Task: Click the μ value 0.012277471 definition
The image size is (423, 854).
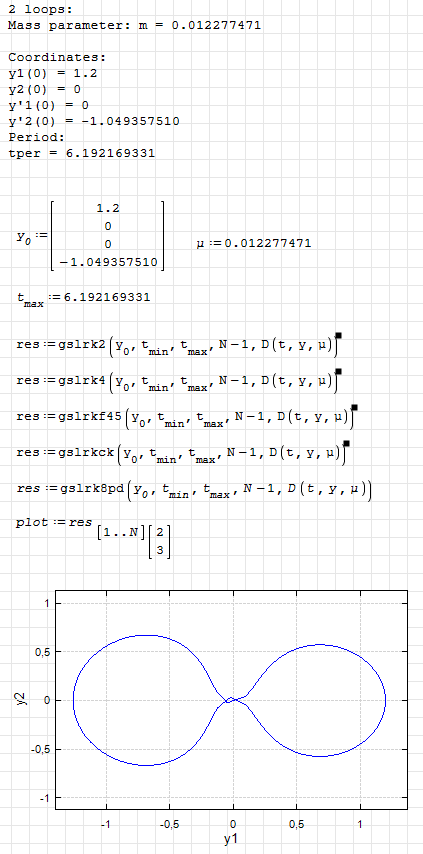Action: [x=254, y=243]
